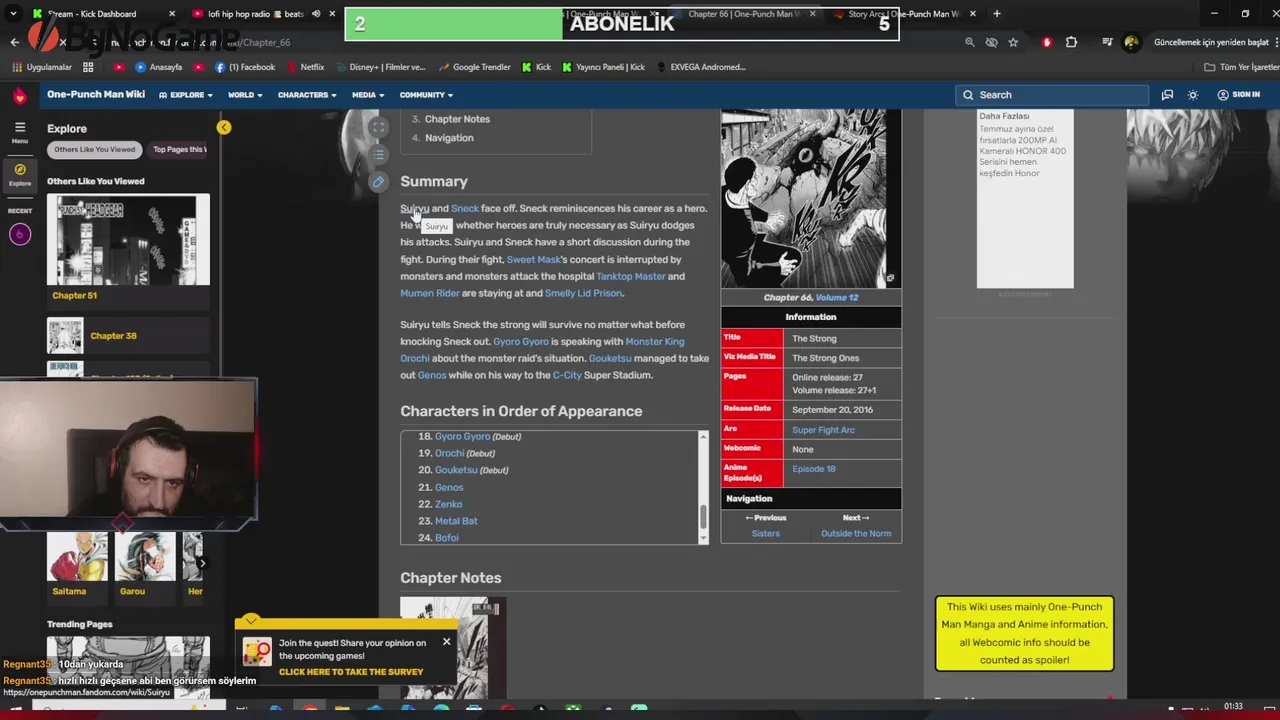Bookmark this page with star icon
This screenshot has width=1280, height=720.
[1013, 43]
